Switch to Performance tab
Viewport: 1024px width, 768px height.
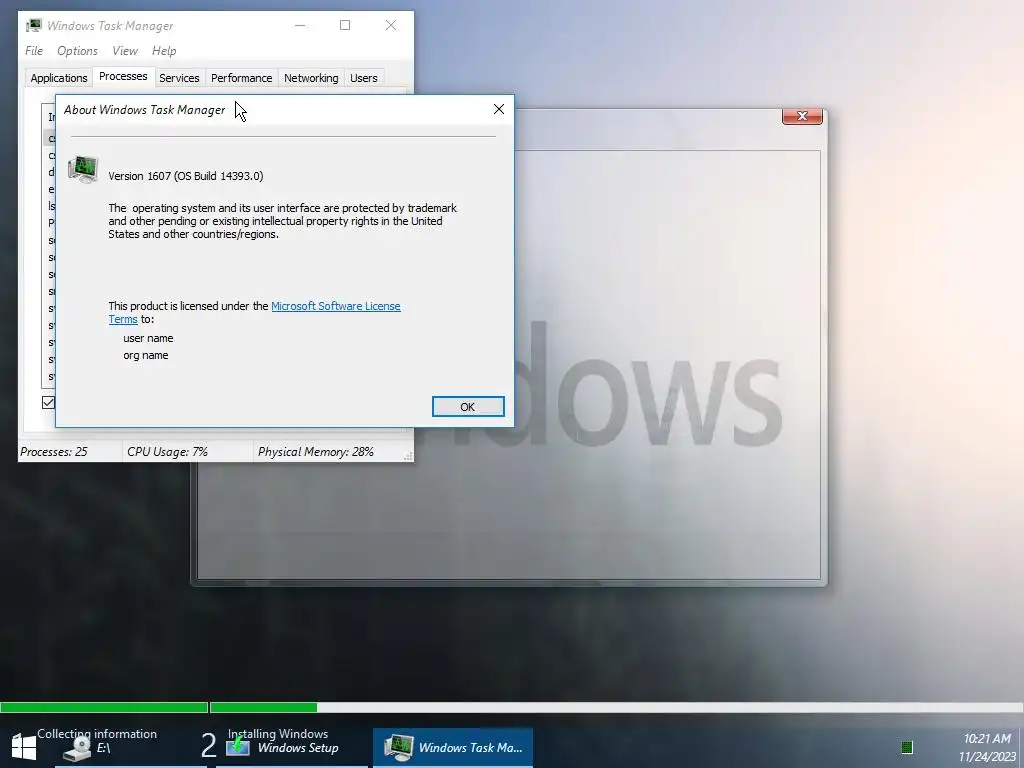242,78
